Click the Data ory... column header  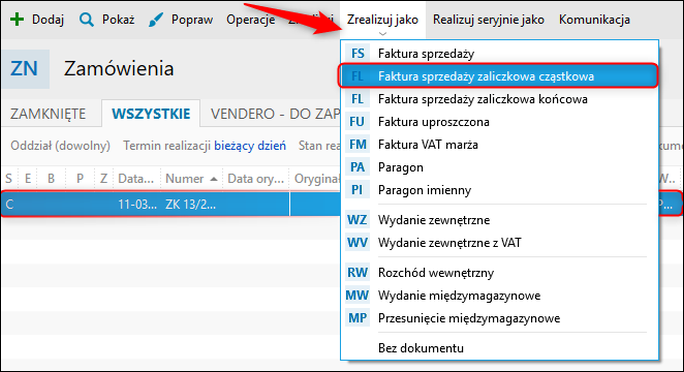click(256, 179)
